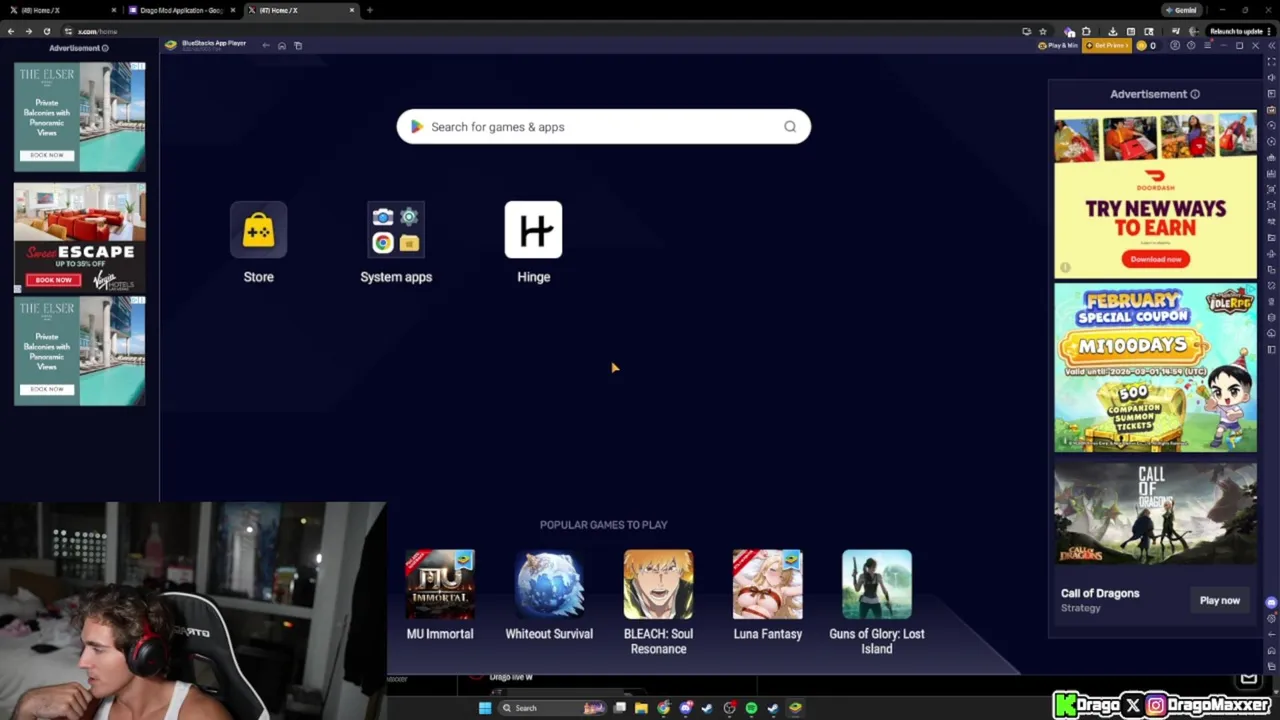Collapse BlueStacks side toolbar chevrons

pos(1272,46)
